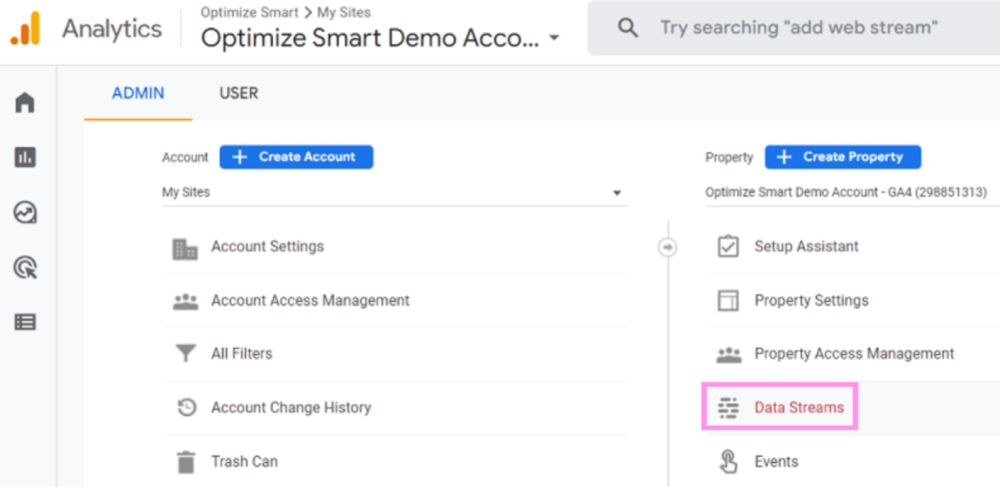Open Account Access Management
The image size is (1000, 487).
tap(310, 300)
